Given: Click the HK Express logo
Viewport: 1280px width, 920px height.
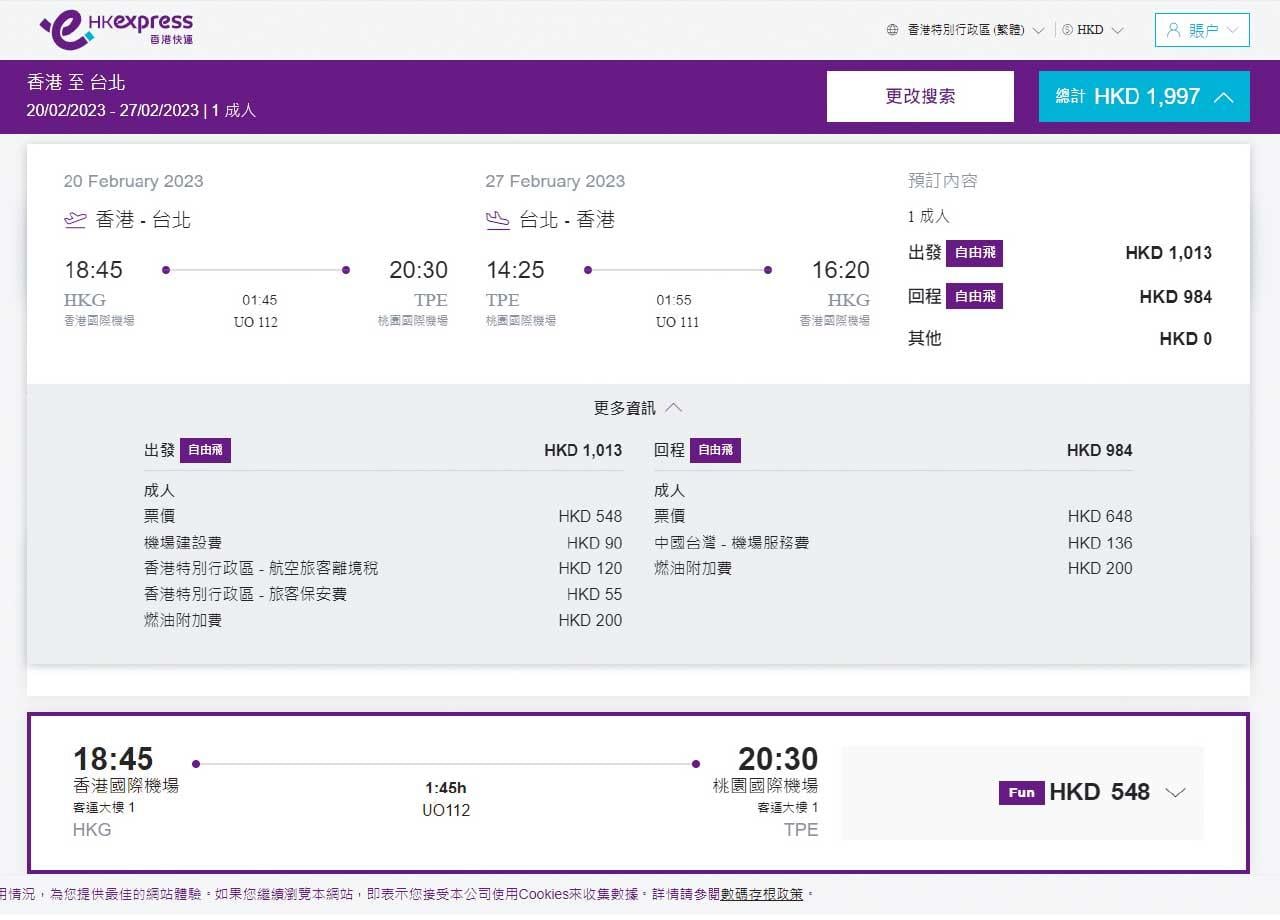Looking at the screenshot, I should (x=116, y=29).
